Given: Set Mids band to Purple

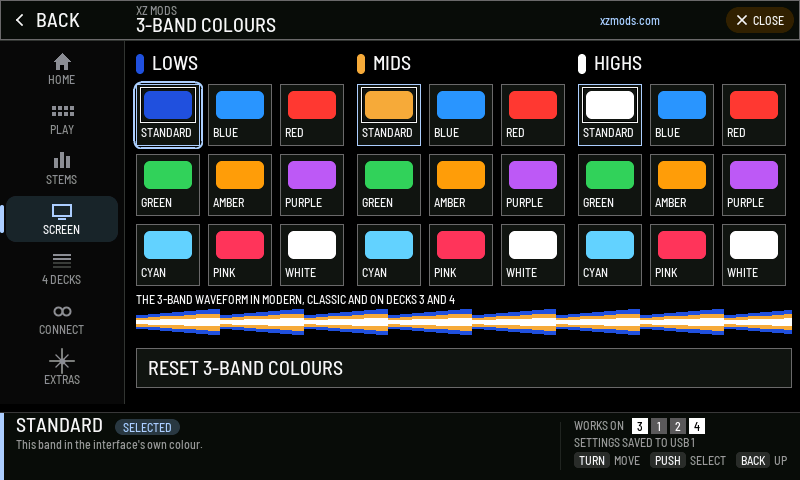Looking at the screenshot, I should [533, 185].
